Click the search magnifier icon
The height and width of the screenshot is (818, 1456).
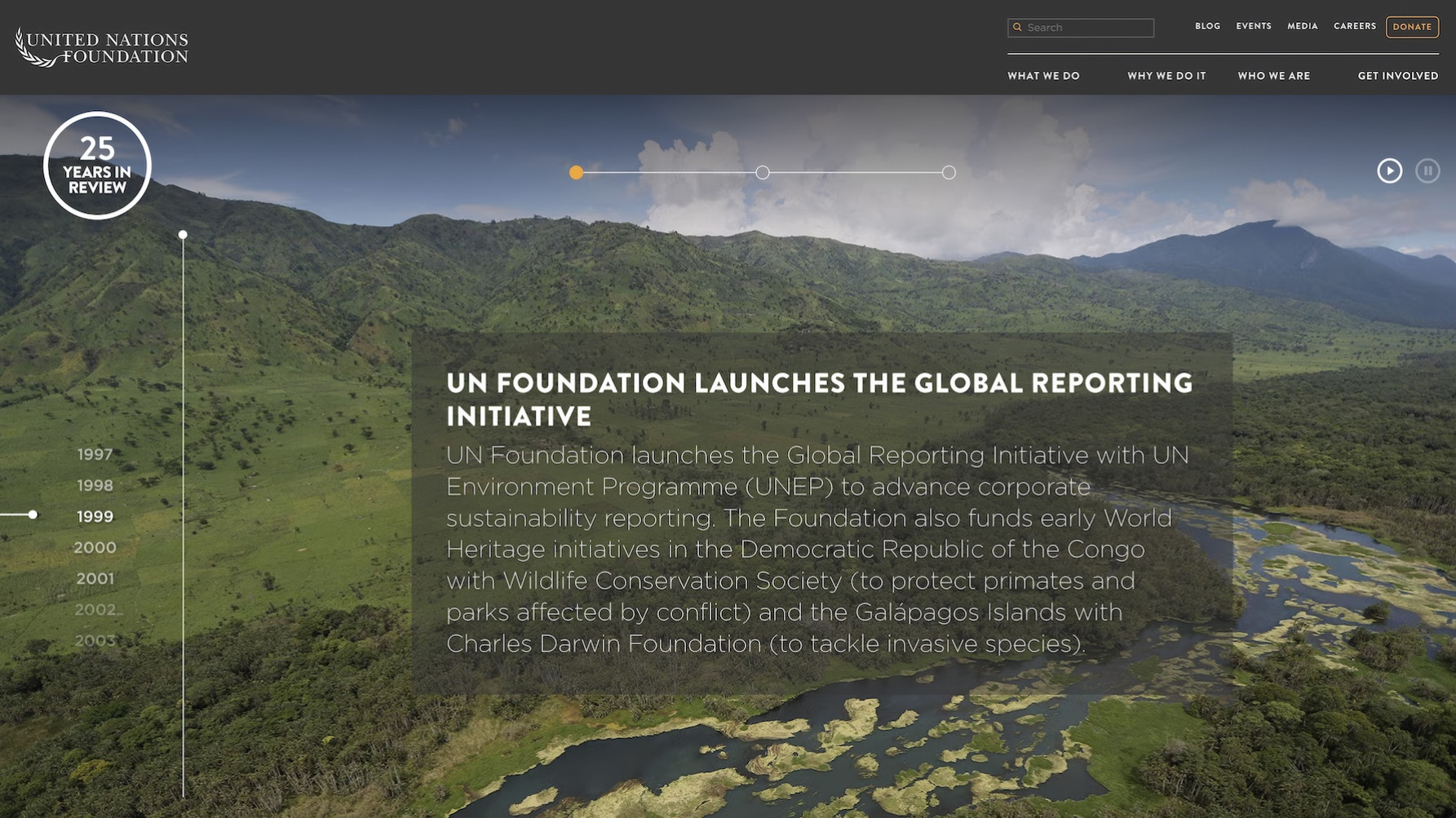(1017, 27)
